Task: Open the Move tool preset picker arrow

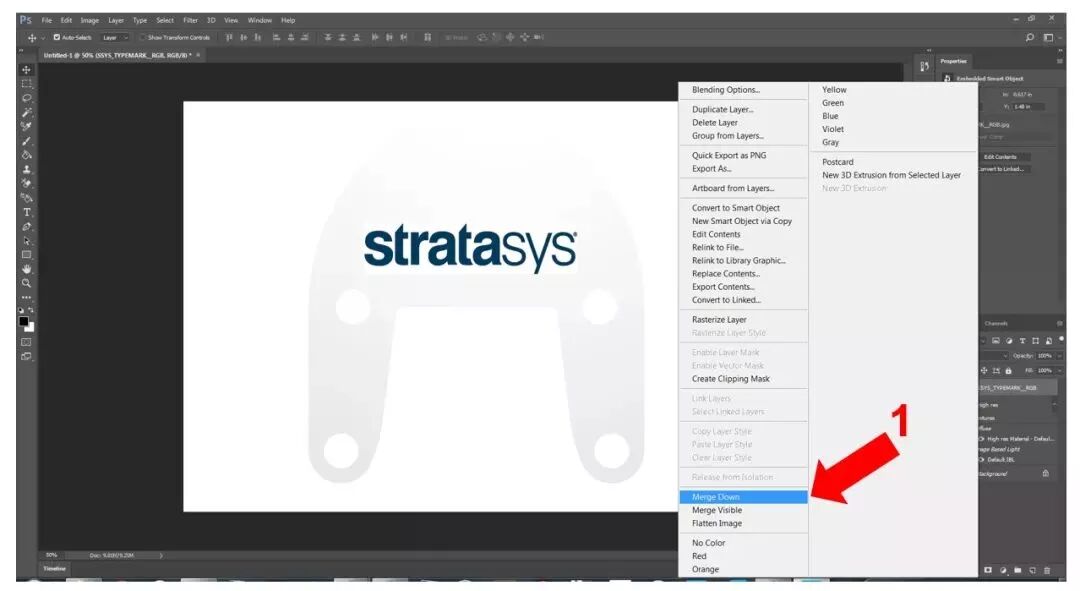Action: (x=43, y=38)
